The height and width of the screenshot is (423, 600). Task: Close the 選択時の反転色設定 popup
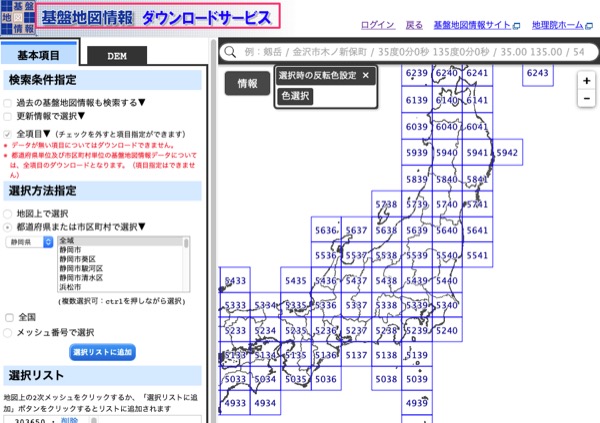(366, 75)
